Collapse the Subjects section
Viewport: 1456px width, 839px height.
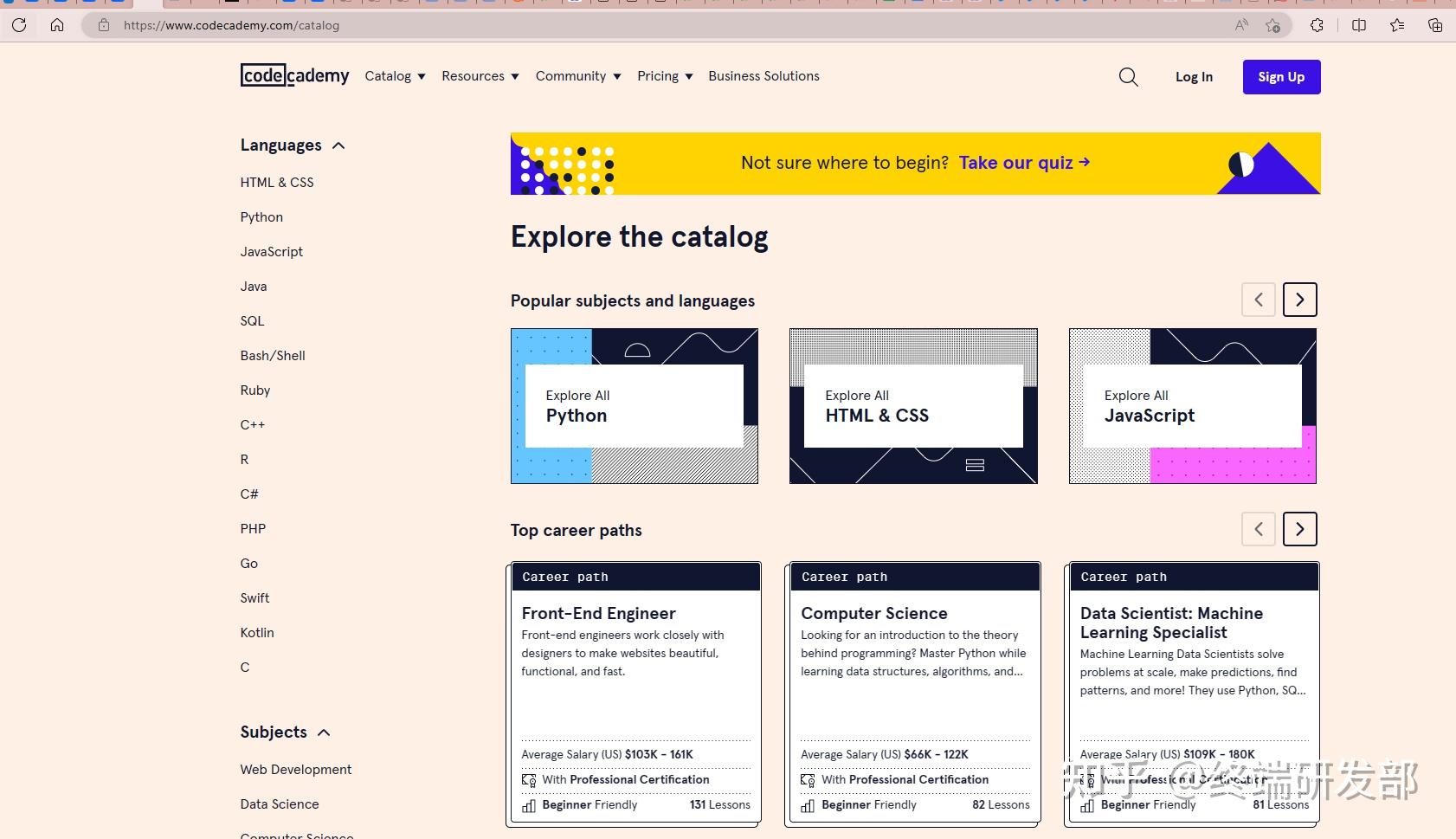[x=286, y=733]
